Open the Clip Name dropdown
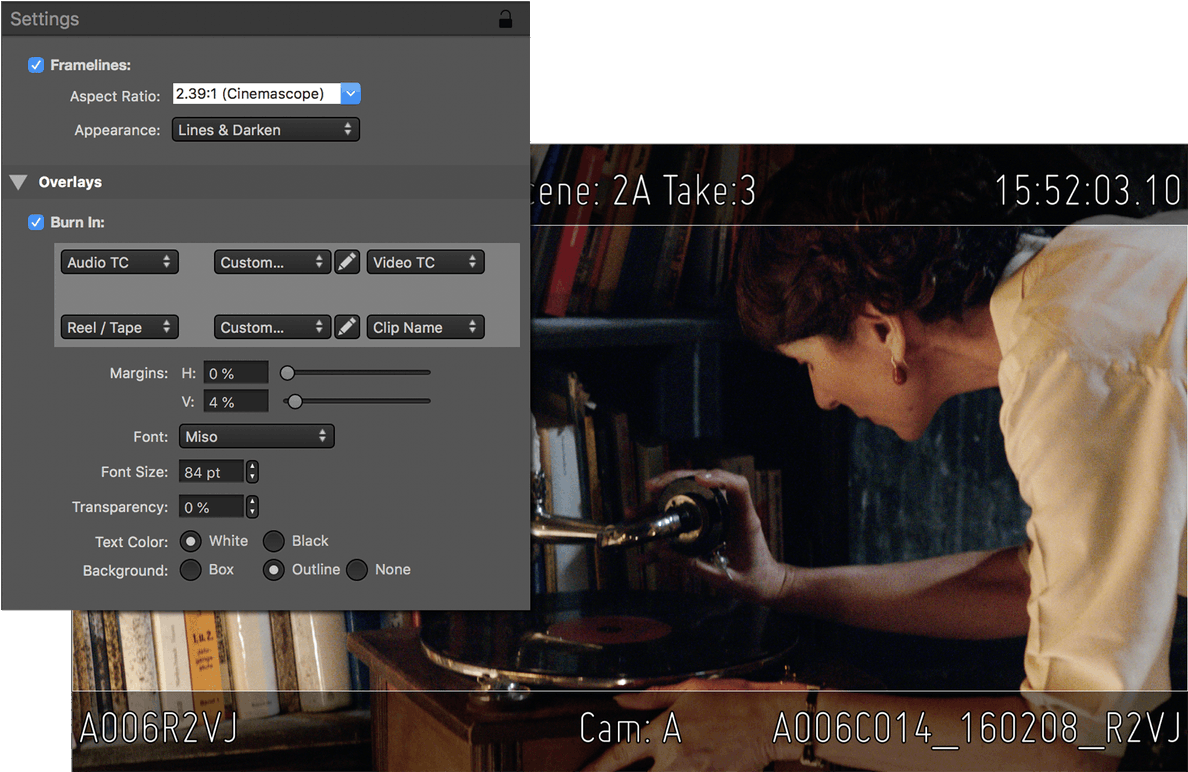 click(x=426, y=327)
